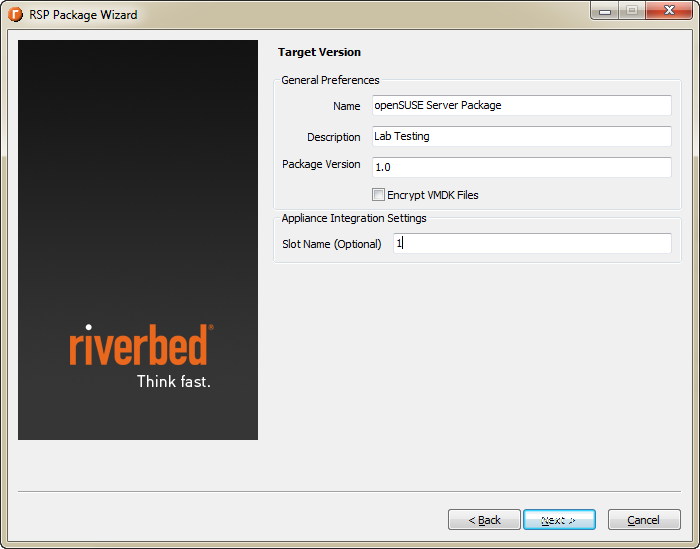The image size is (700, 549).
Task: Focus the Name input field
Action: [521, 105]
